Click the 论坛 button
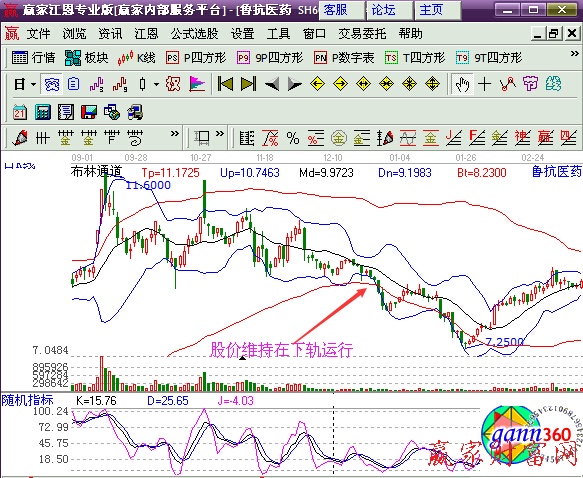The width and height of the screenshot is (583, 478). [389, 10]
